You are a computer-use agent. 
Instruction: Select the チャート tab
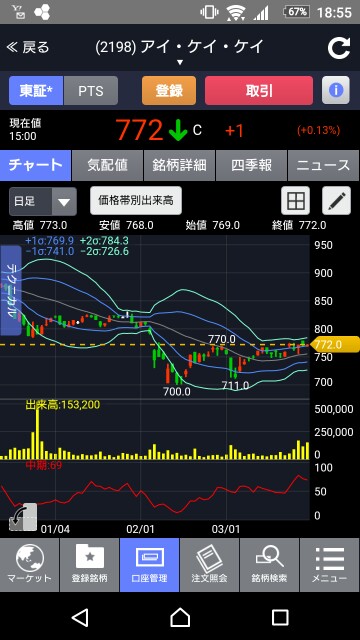pos(36,165)
